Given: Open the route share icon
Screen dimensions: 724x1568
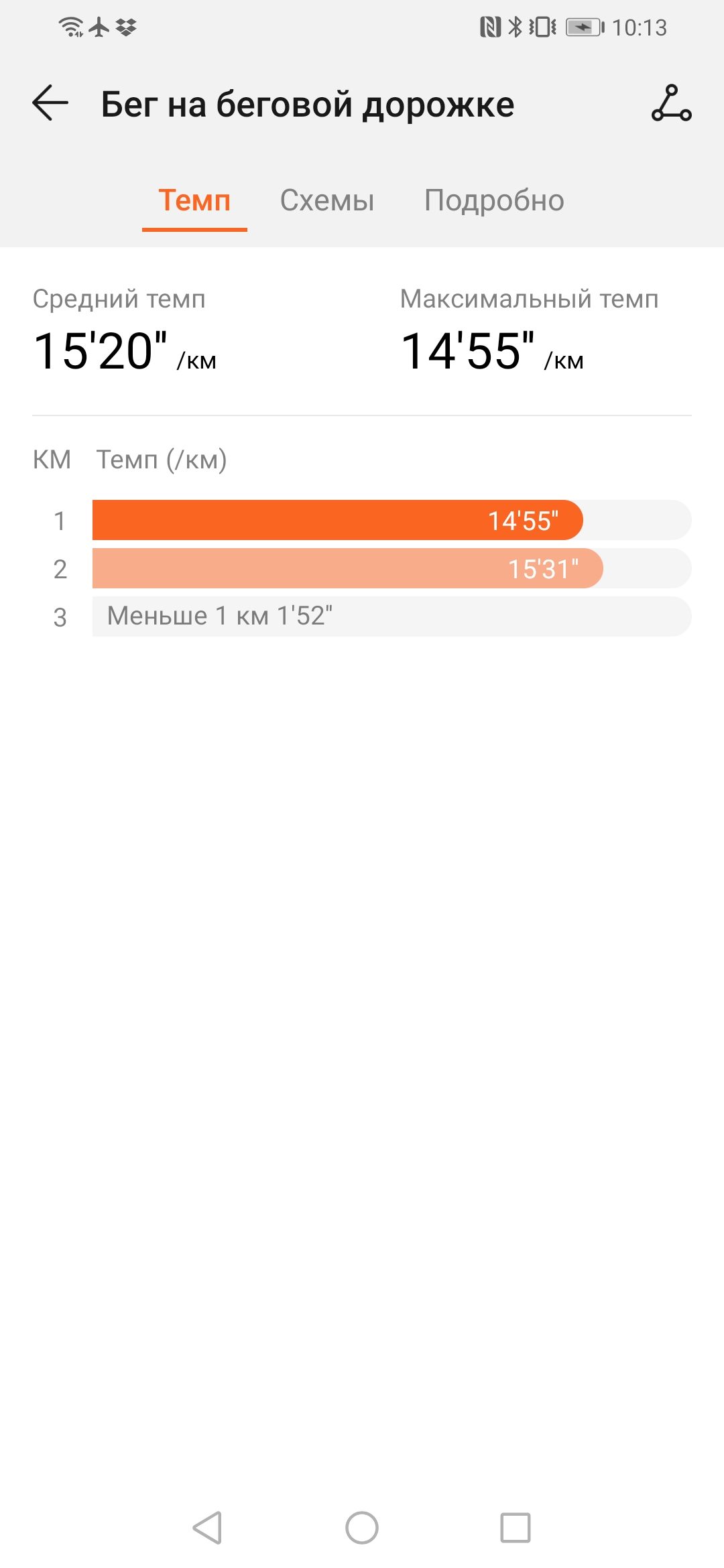Looking at the screenshot, I should [x=671, y=103].
